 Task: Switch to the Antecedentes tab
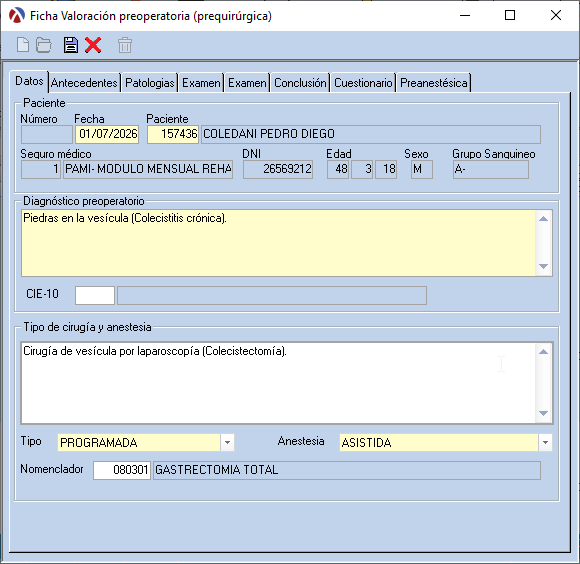[x=84, y=82]
